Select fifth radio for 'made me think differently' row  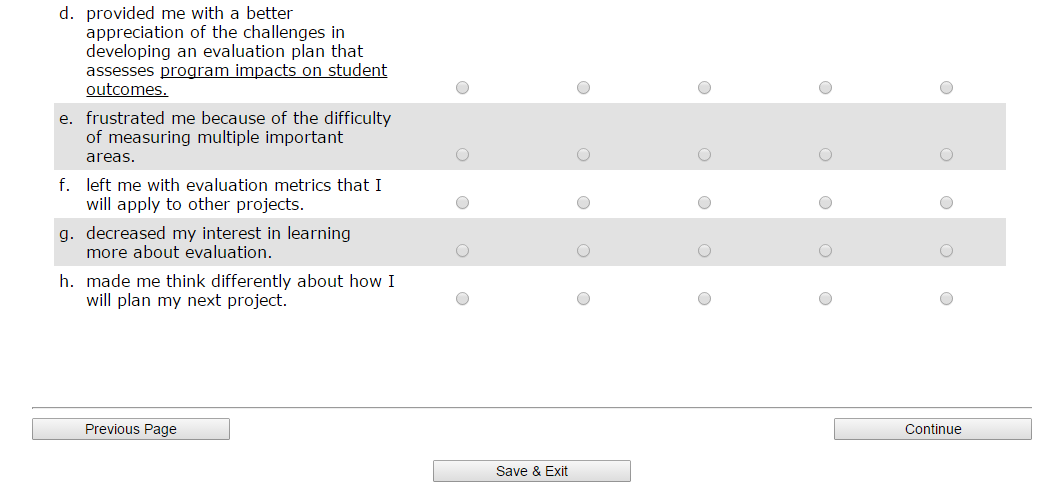[x=946, y=299]
